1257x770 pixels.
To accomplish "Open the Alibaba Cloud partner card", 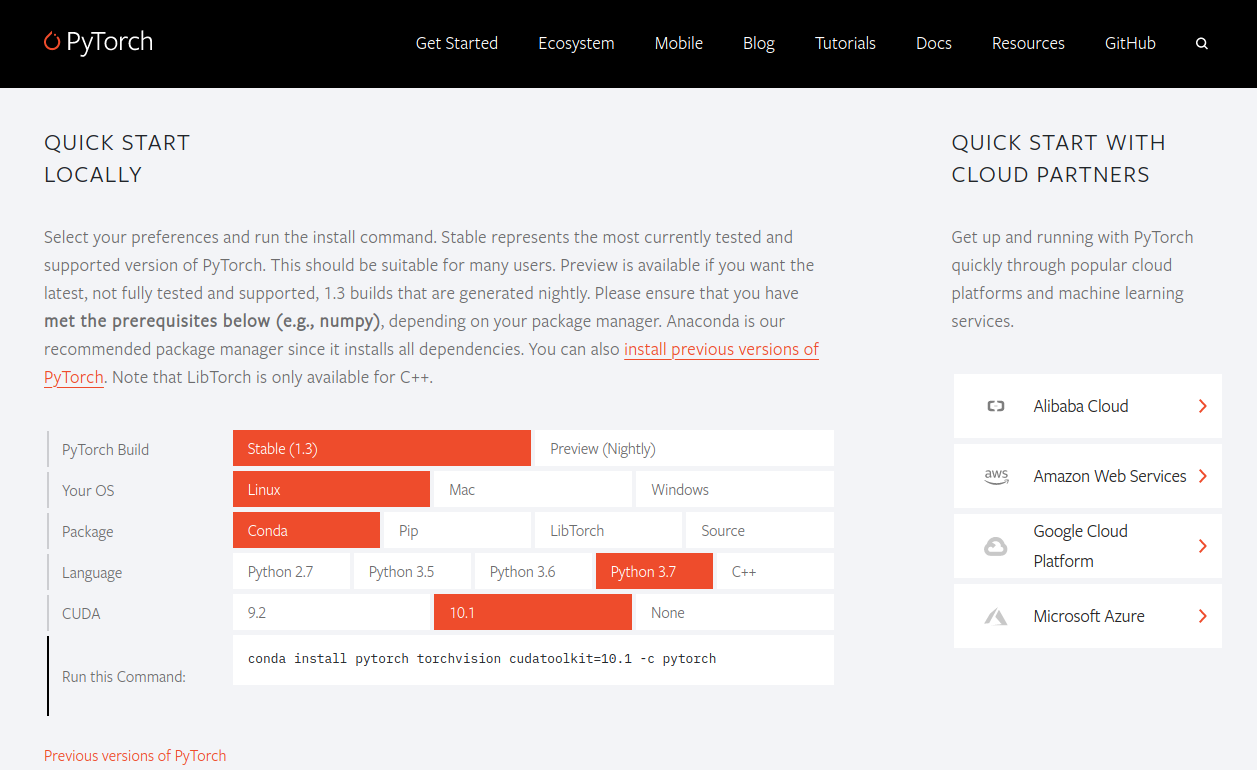I will [1088, 406].
